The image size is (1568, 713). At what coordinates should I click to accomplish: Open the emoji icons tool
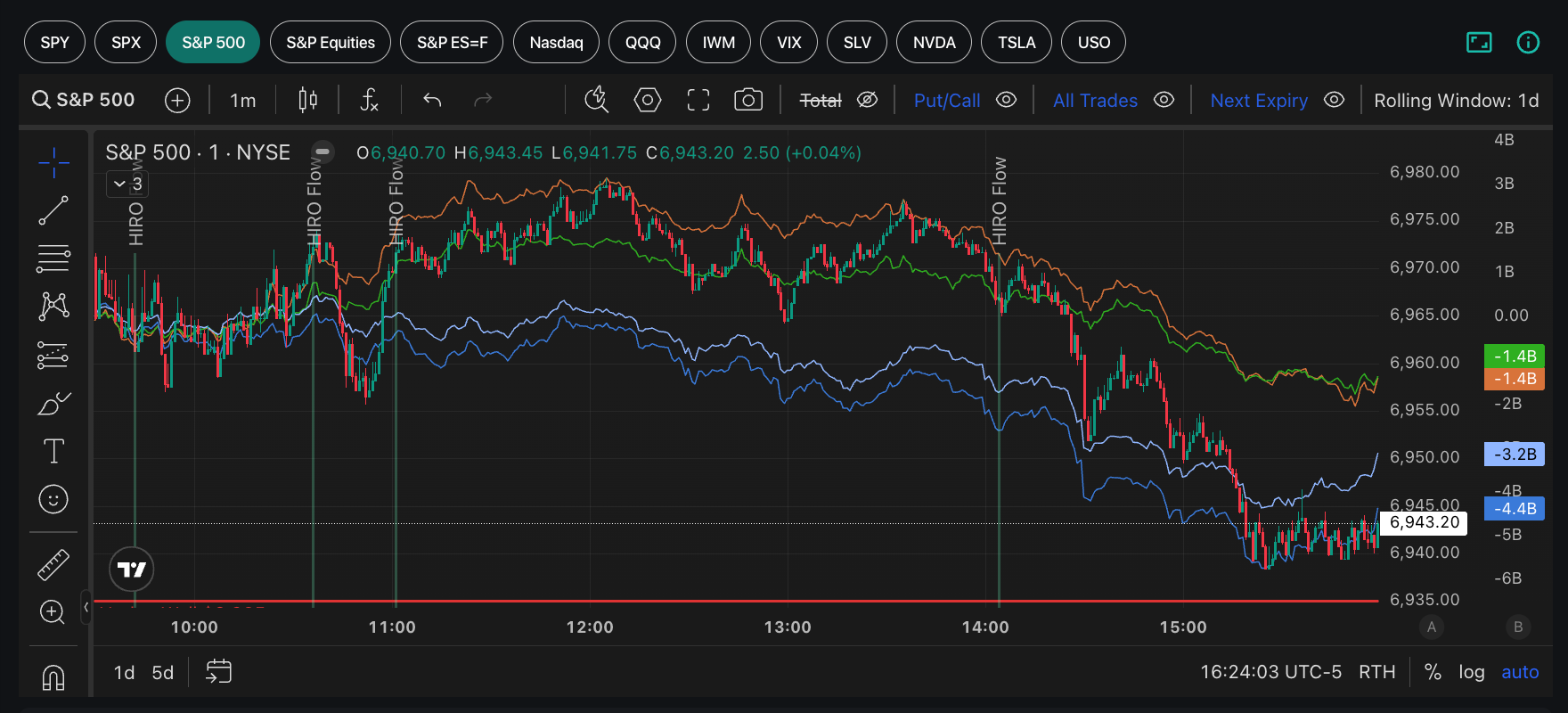point(53,499)
